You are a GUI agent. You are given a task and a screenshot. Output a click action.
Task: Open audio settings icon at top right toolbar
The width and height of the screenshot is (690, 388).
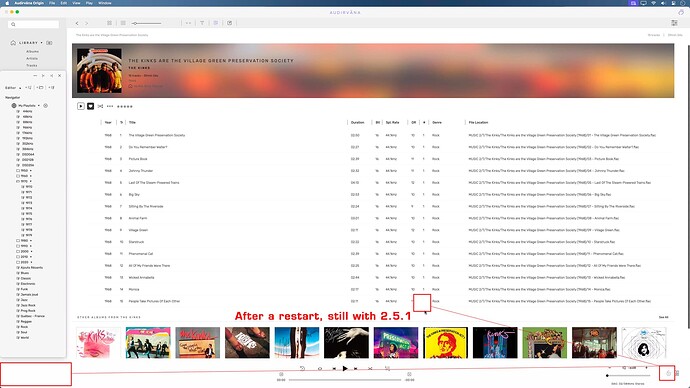(674, 23)
